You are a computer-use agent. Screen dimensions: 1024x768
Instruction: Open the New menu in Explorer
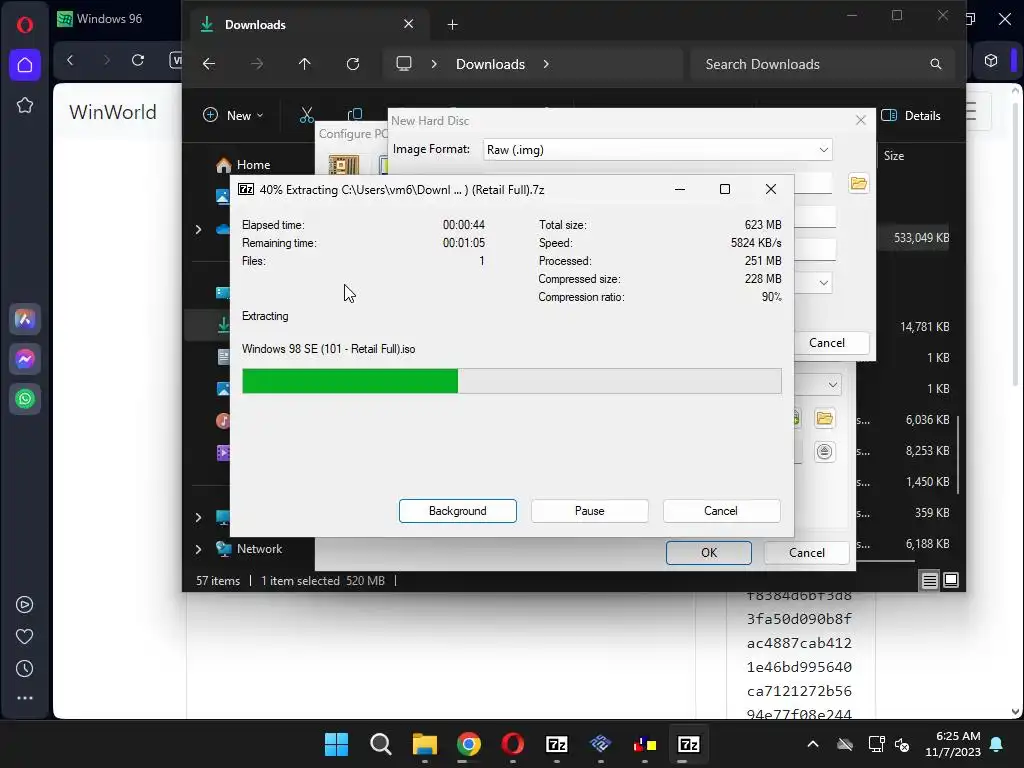[x=233, y=116]
